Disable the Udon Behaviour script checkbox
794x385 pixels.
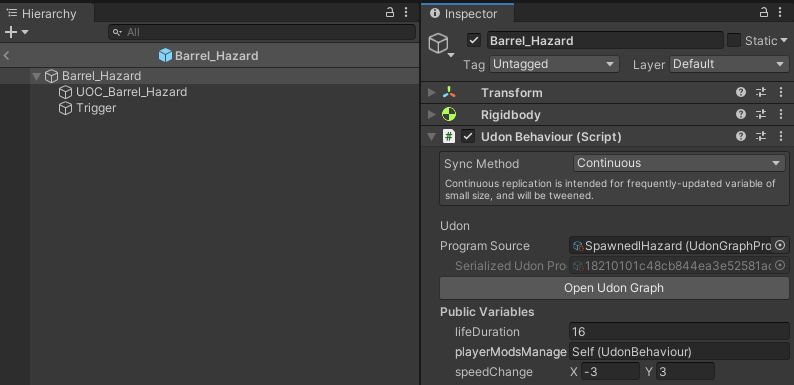pos(468,136)
